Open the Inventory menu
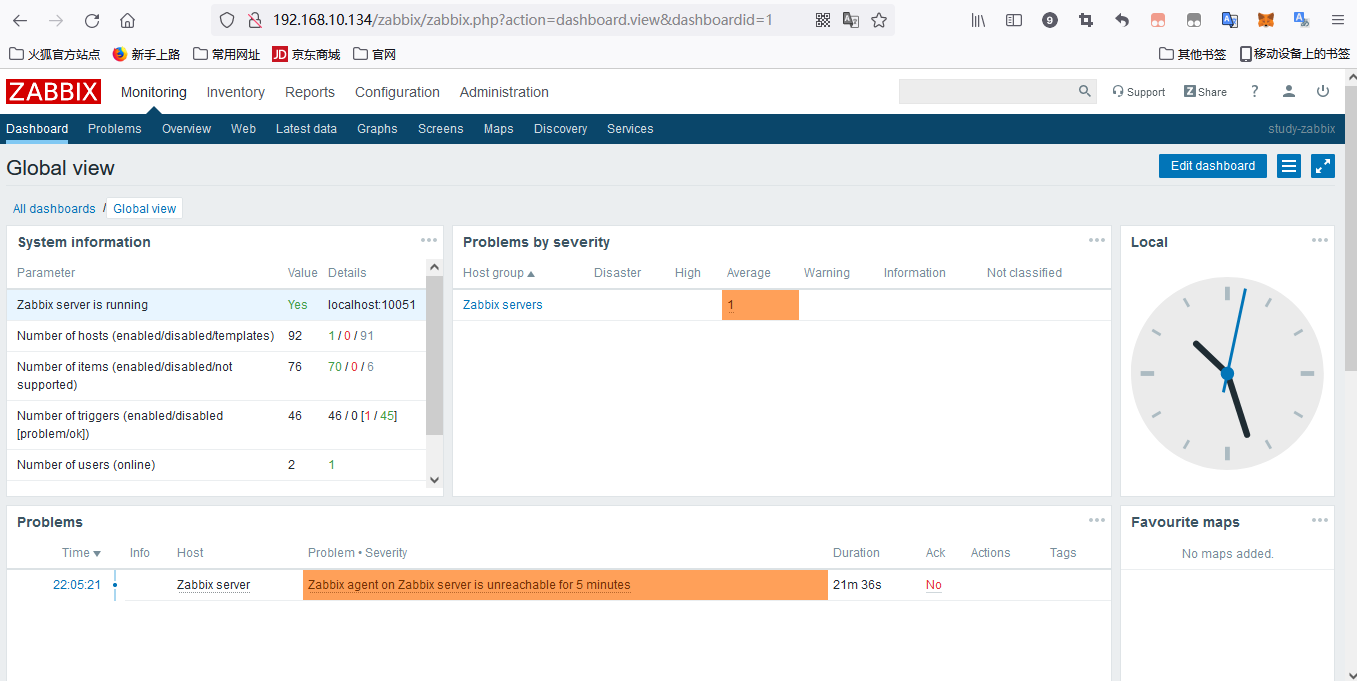Image resolution: width=1357 pixels, height=681 pixels. click(236, 92)
